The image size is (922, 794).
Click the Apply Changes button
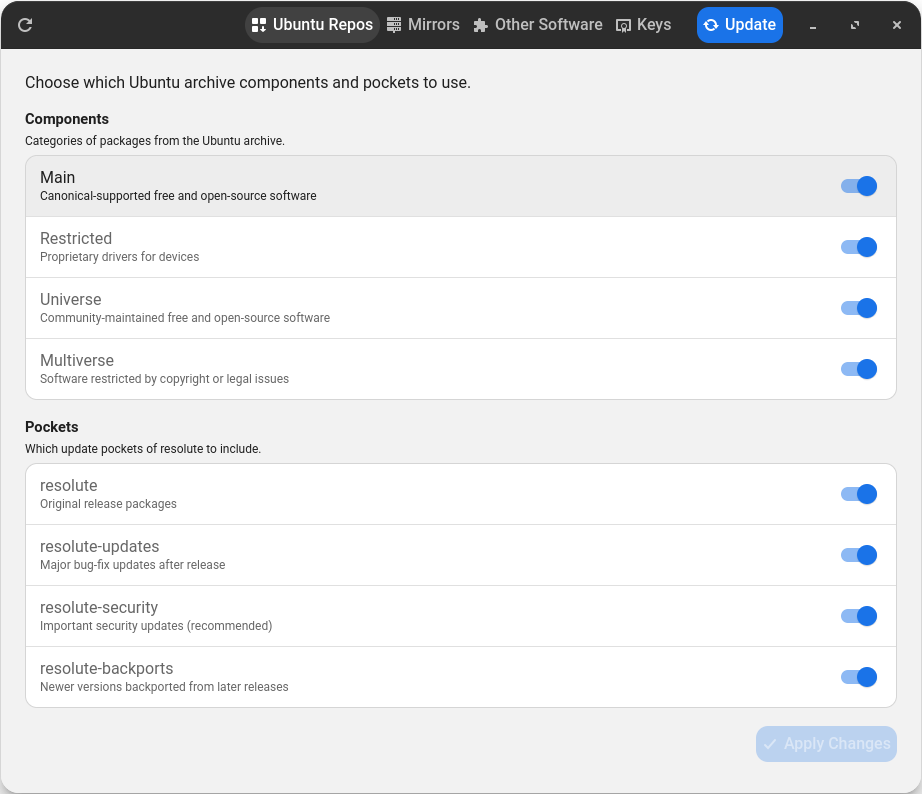point(826,744)
